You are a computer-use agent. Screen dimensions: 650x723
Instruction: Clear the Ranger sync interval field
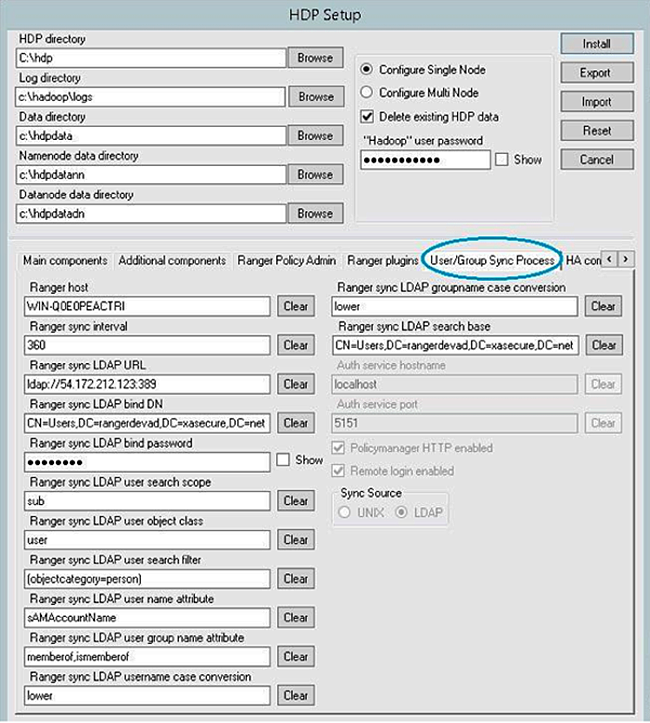tap(296, 345)
